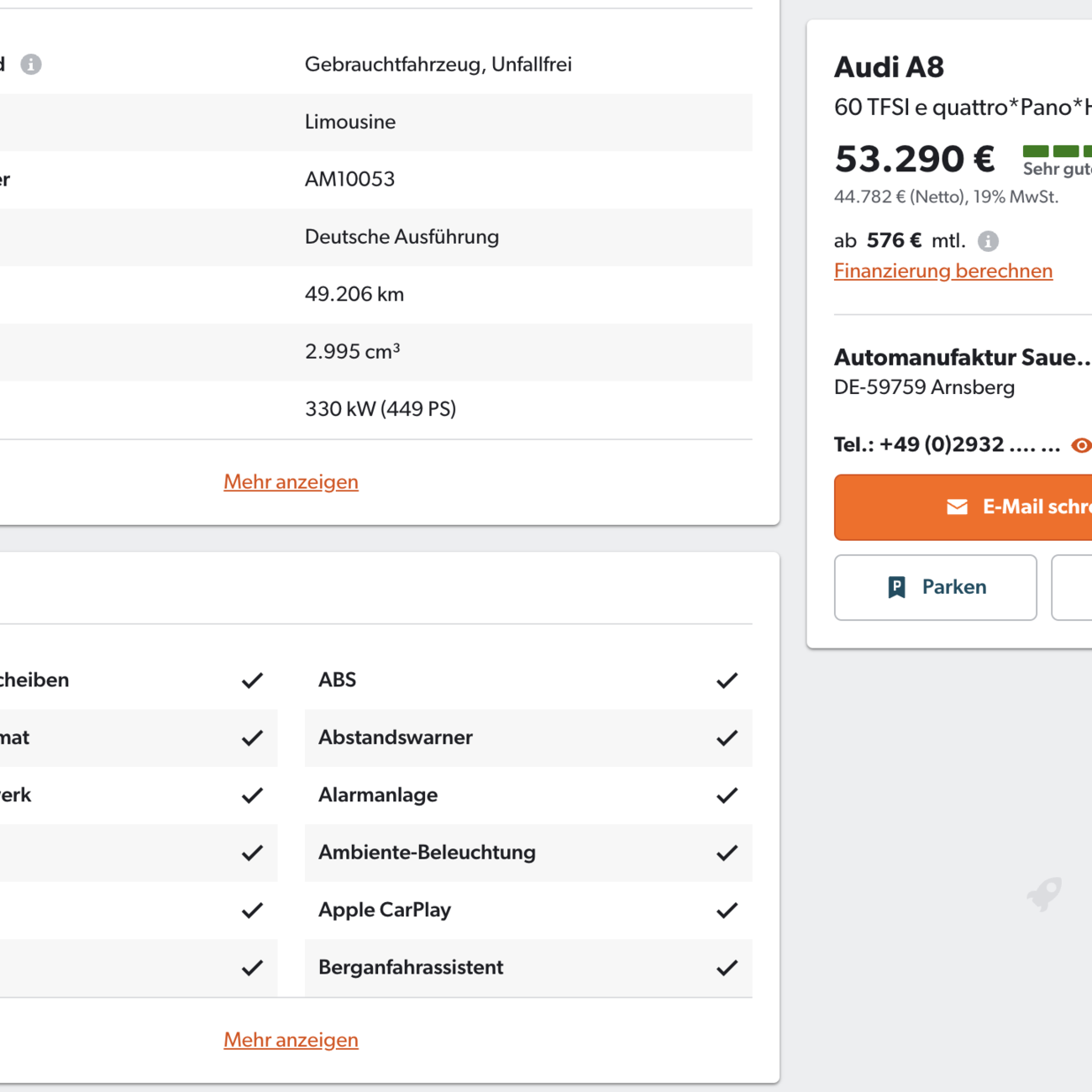This screenshot has height=1092, width=1092.
Task: Click the green price rating bar
Action: [1057, 151]
